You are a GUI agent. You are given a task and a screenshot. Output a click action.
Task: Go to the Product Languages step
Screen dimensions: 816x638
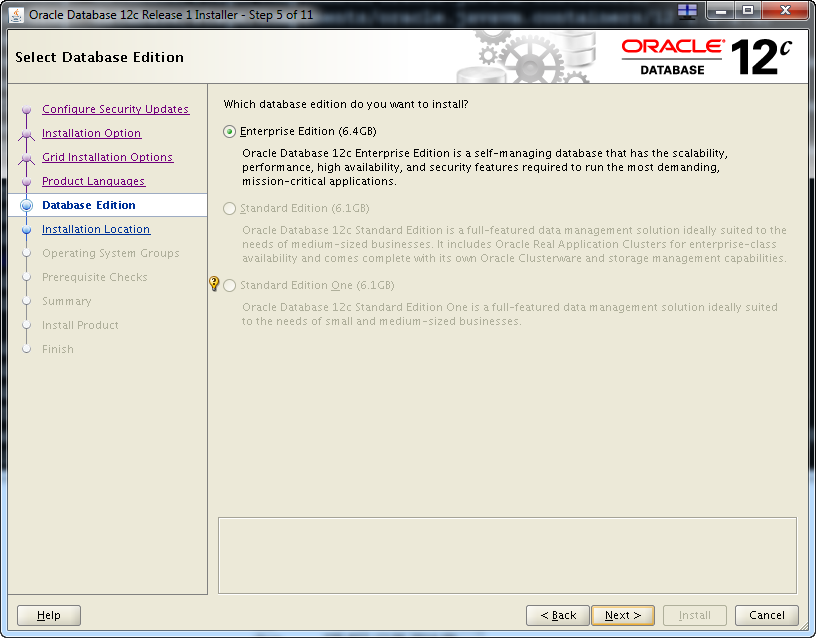pyautogui.click(x=94, y=181)
